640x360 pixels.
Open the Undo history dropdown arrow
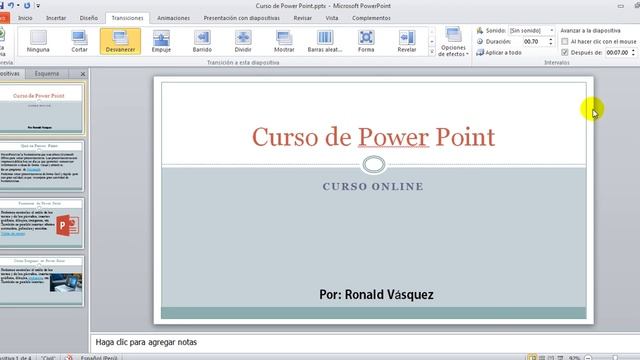(18, 5)
